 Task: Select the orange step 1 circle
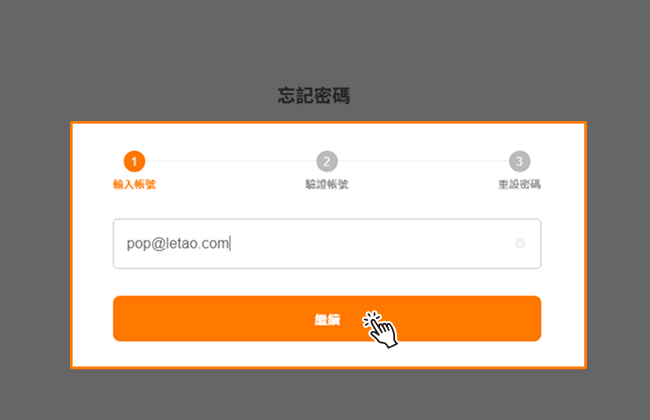click(134, 161)
